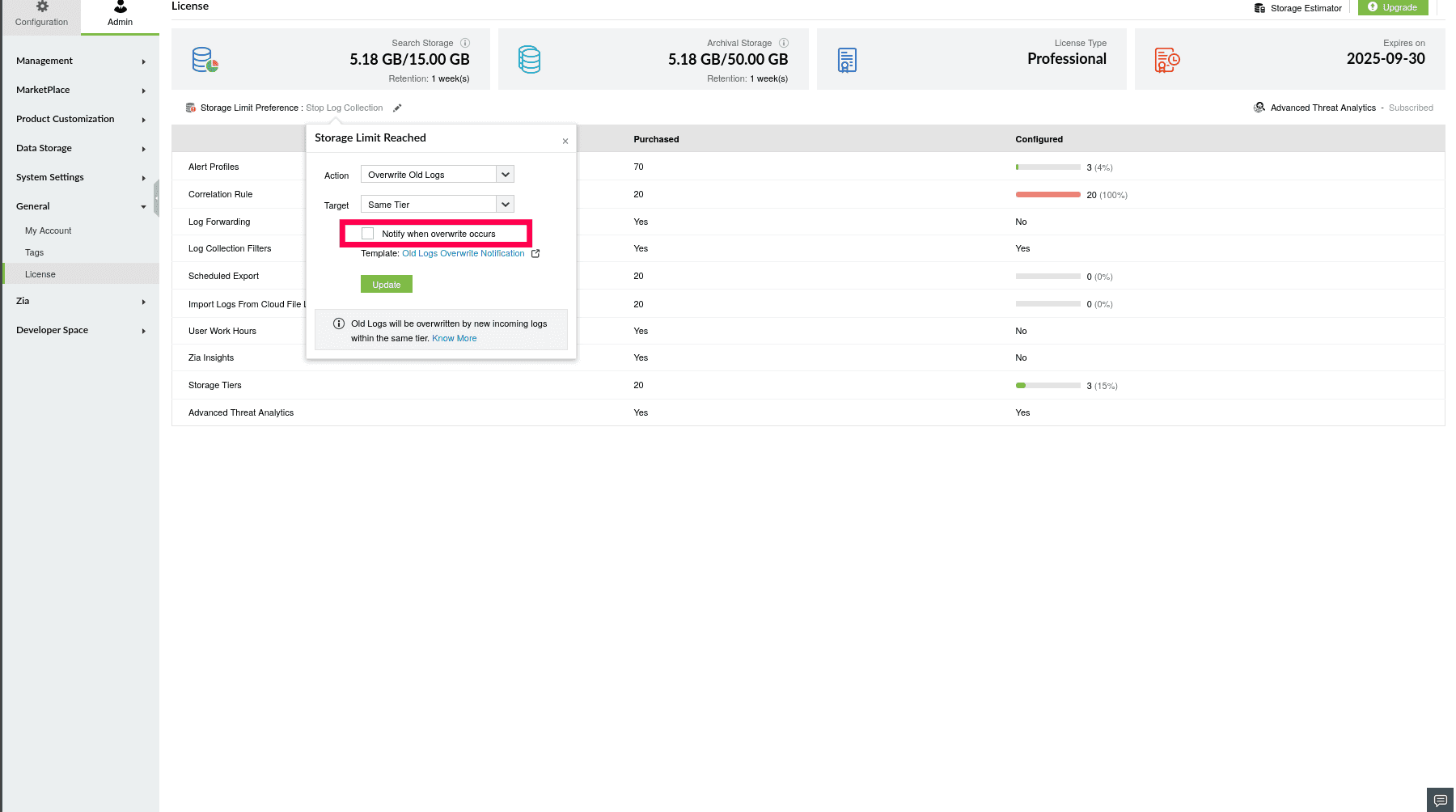Click the Configured column header
The height and width of the screenshot is (812, 1456).
pyautogui.click(x=1039, y=139)
